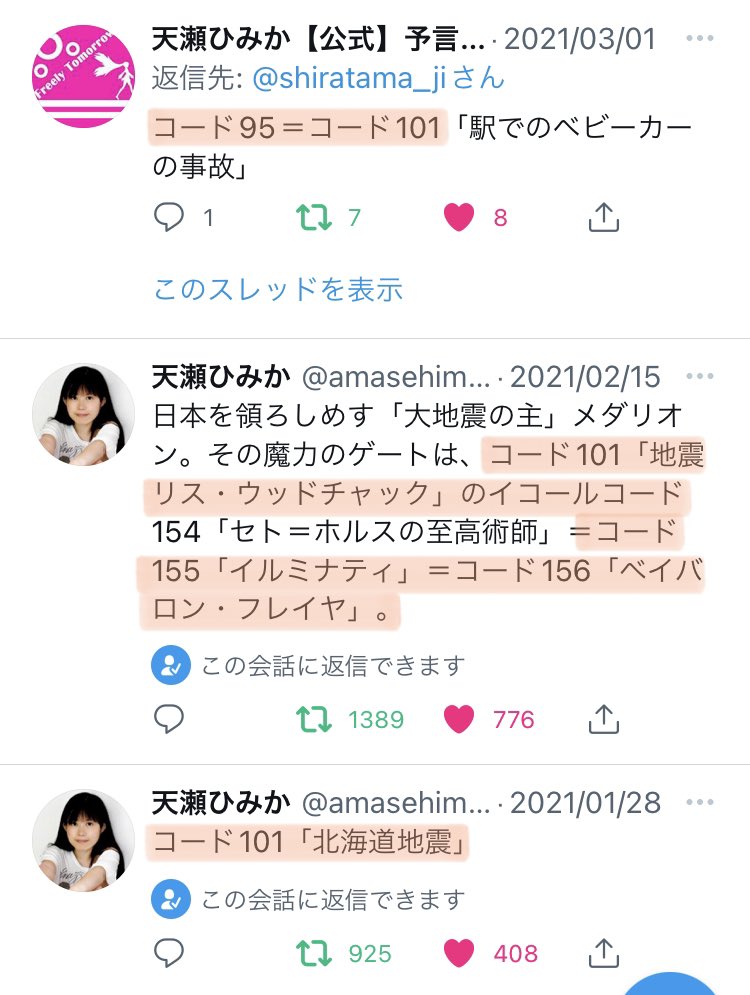Open more options for 2021/01/28 tweet
This screenshot has height=995, width=750.
point(700,802)
